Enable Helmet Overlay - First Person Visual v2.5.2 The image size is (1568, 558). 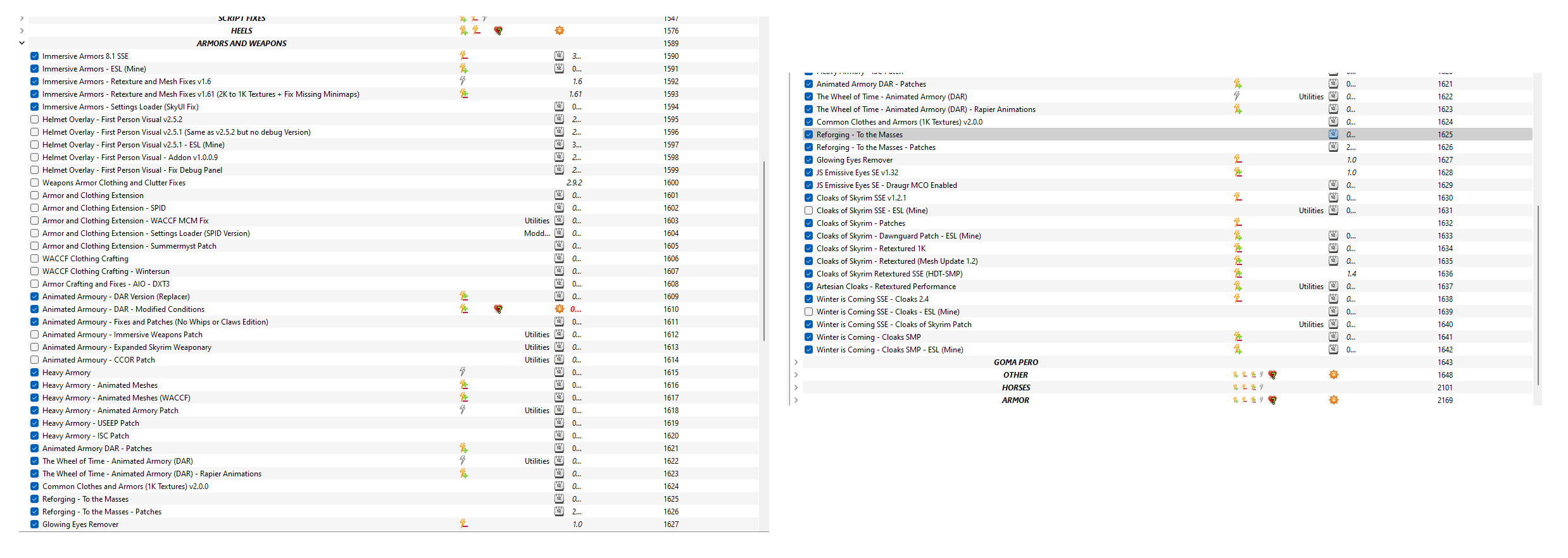pos(35,120)
